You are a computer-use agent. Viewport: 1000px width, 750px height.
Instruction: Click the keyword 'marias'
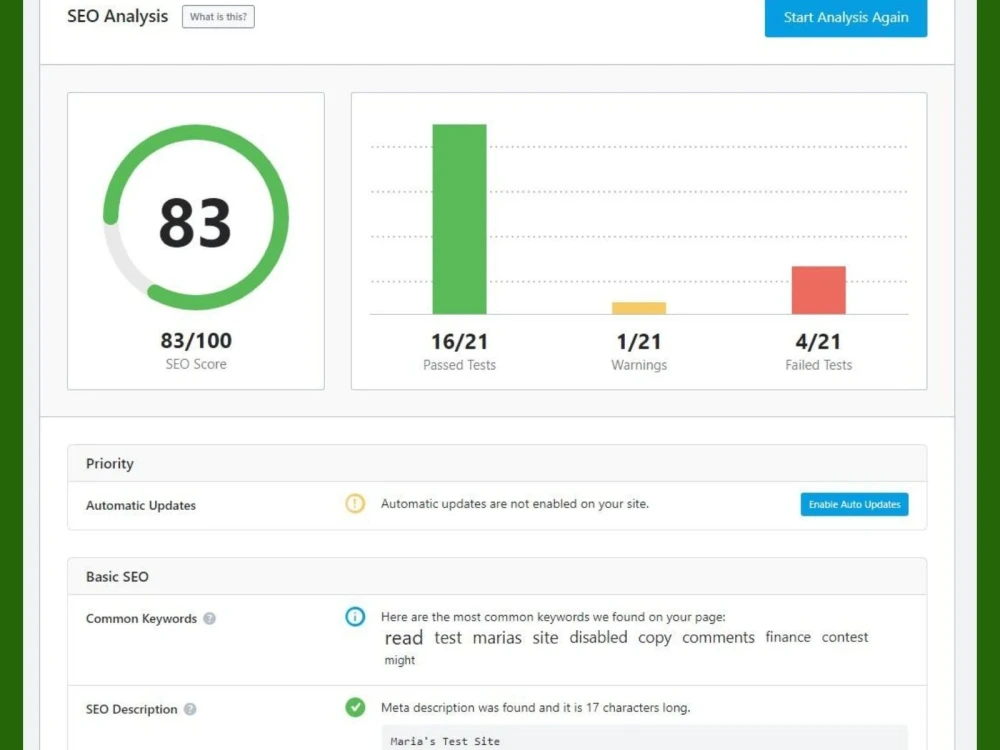tap(497, 638)
